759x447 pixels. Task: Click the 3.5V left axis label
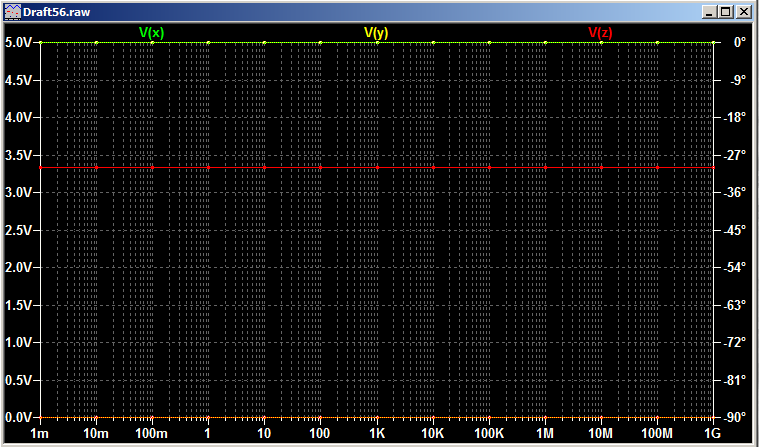(x=19, y=155)
